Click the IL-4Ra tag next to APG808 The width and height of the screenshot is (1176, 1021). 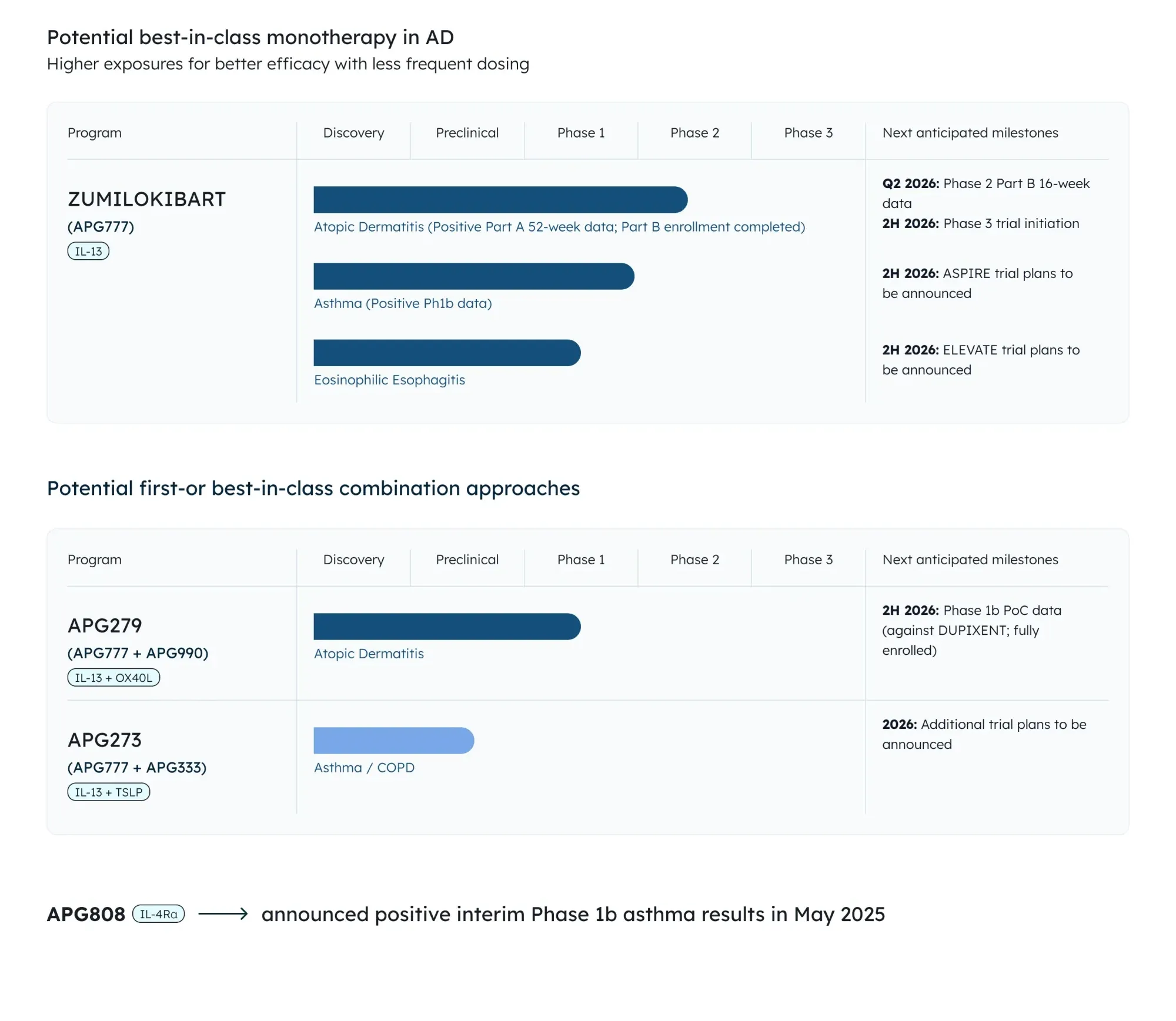coord(158,914)
